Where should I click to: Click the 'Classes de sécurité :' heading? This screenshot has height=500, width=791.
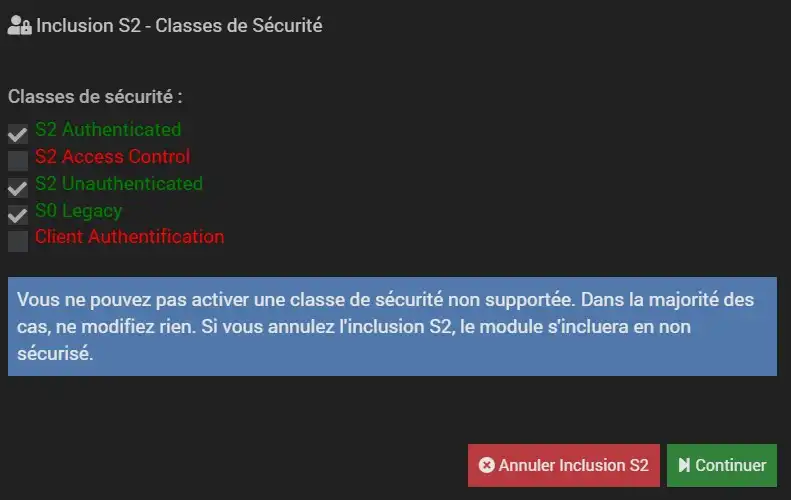pos(95,98)
